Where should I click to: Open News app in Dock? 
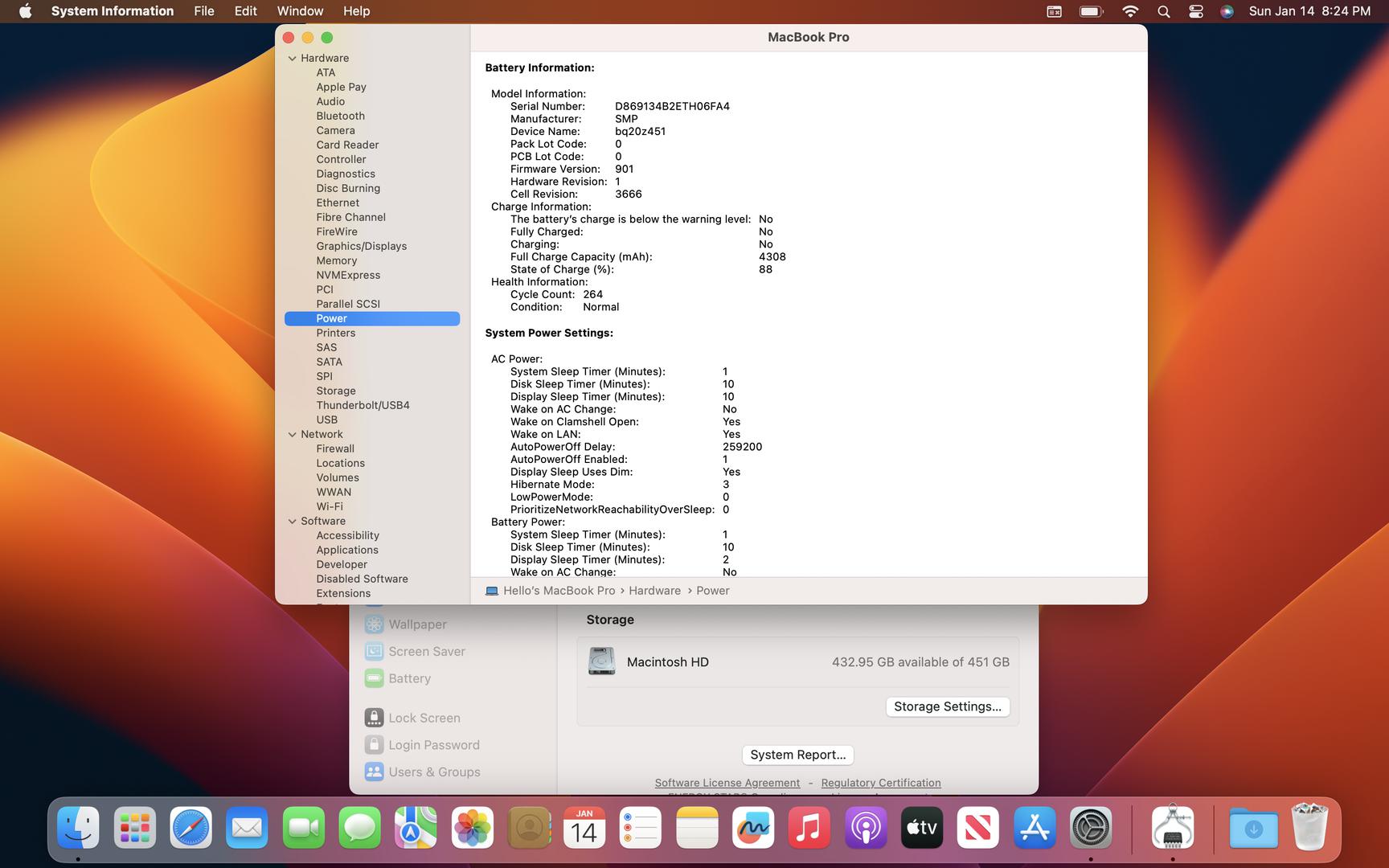pos(978,827)
